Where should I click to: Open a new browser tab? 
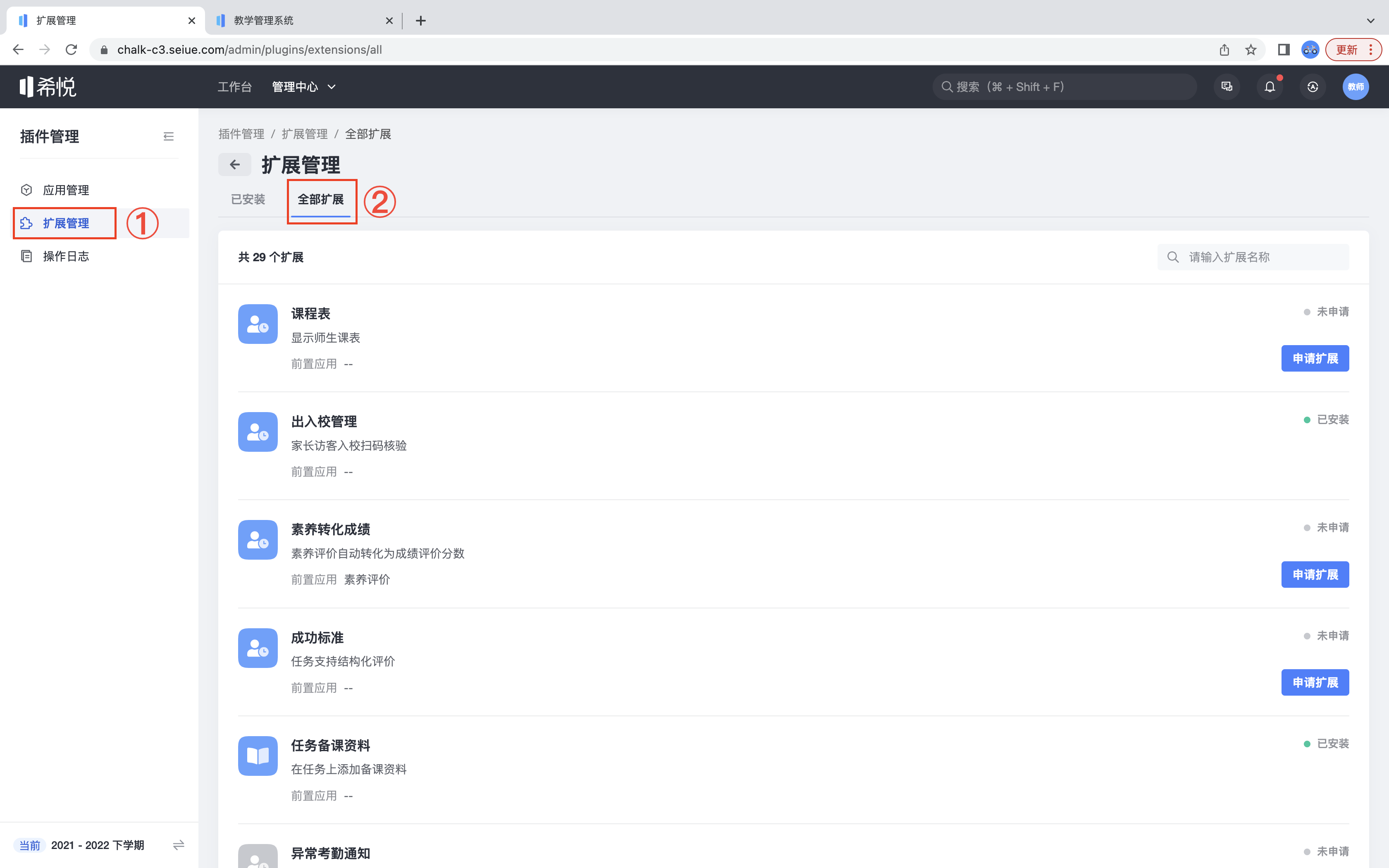(421, 21)
